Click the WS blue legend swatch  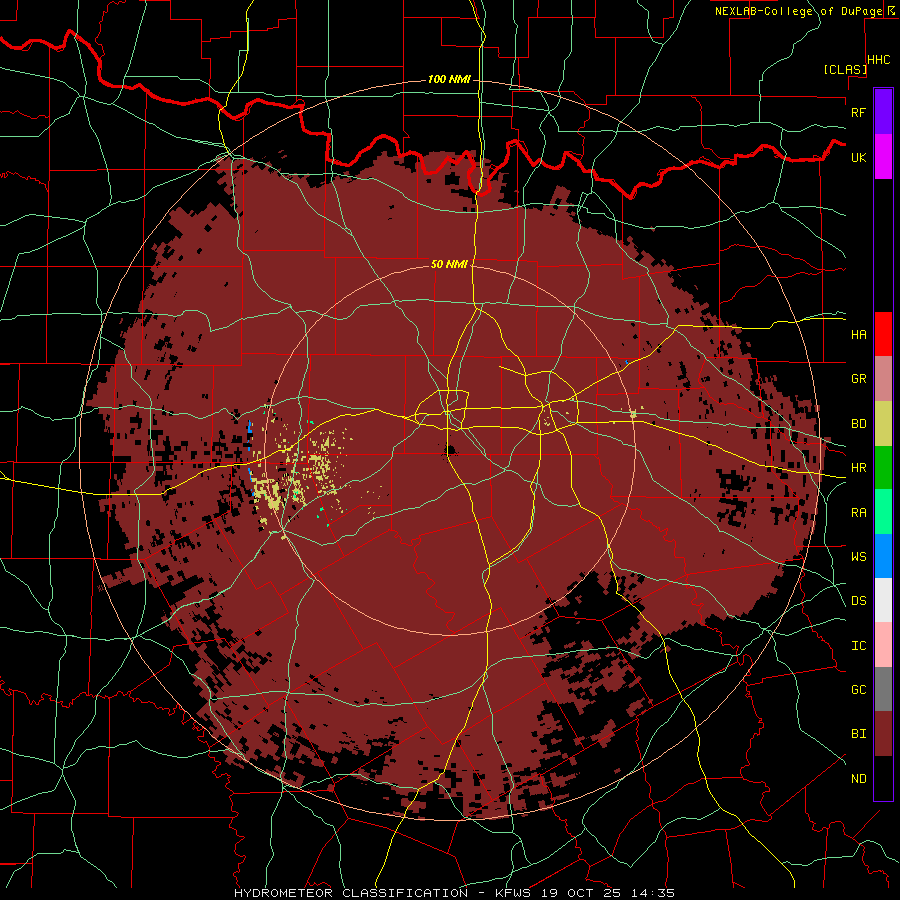tap(883, 556)
